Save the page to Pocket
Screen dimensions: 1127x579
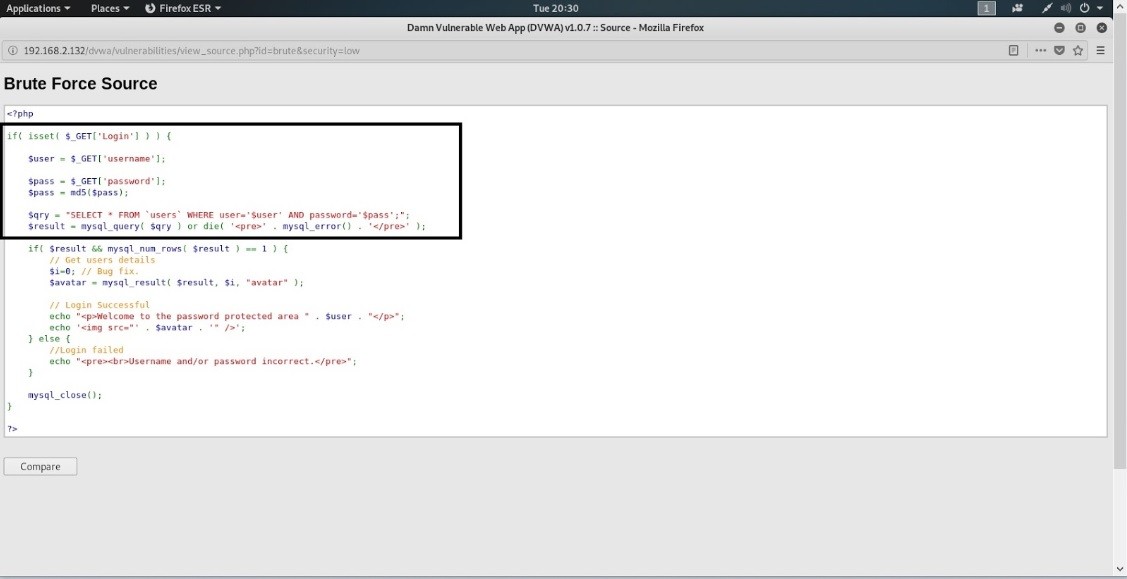(1060, 51)
